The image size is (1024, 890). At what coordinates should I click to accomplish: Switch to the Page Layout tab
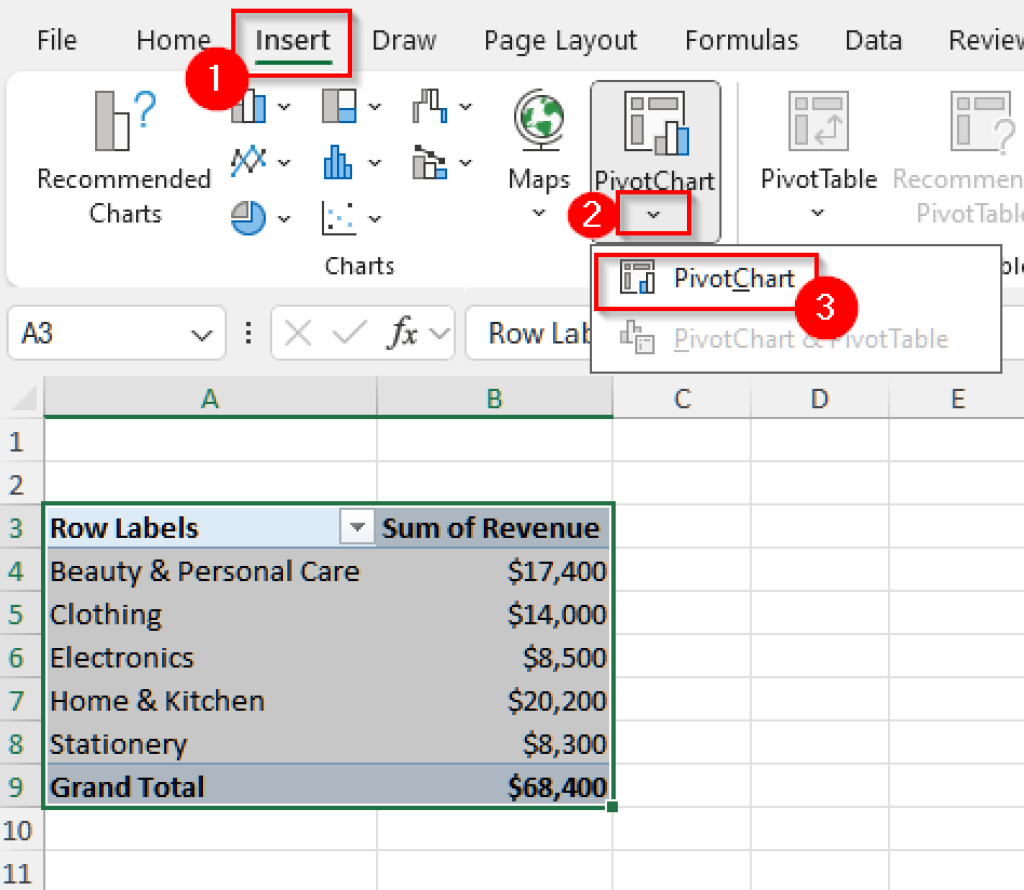tap(560, 40)
